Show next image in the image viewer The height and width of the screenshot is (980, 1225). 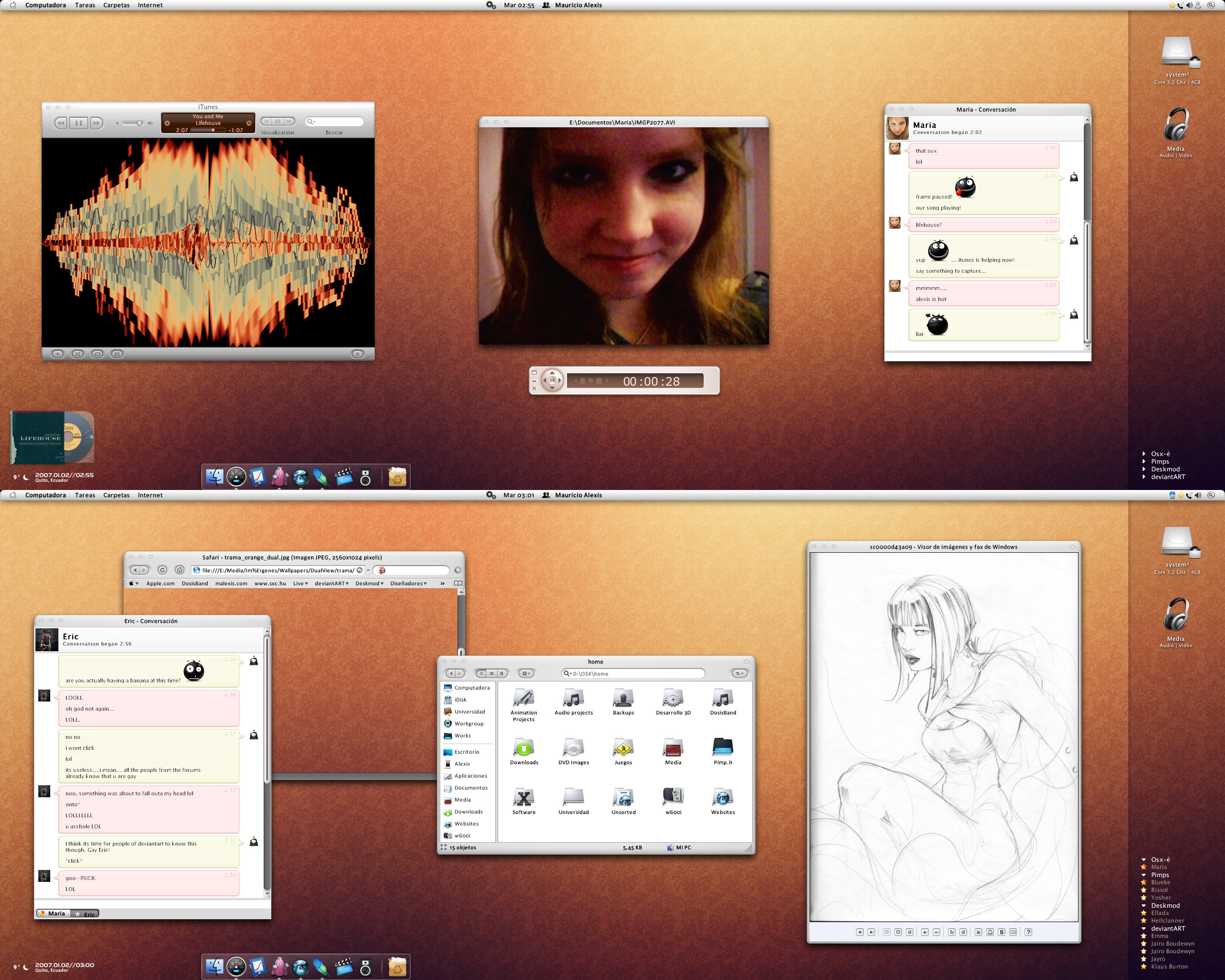pyautogui.click(x=871, y=932)
